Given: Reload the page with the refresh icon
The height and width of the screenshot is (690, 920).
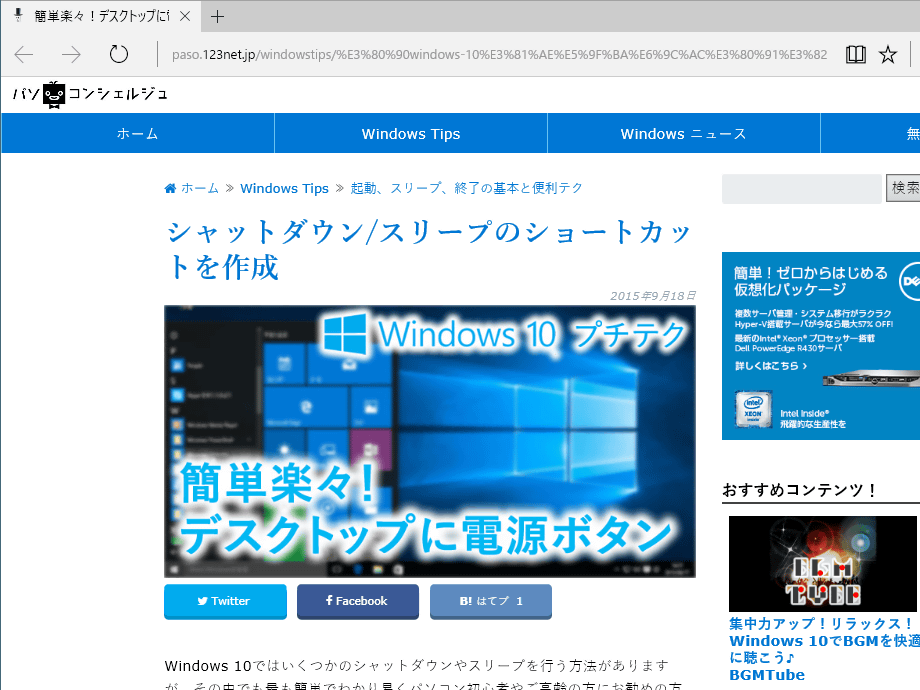Looking at the screenshot, I should pyautogui.click(x=119, y=54).
